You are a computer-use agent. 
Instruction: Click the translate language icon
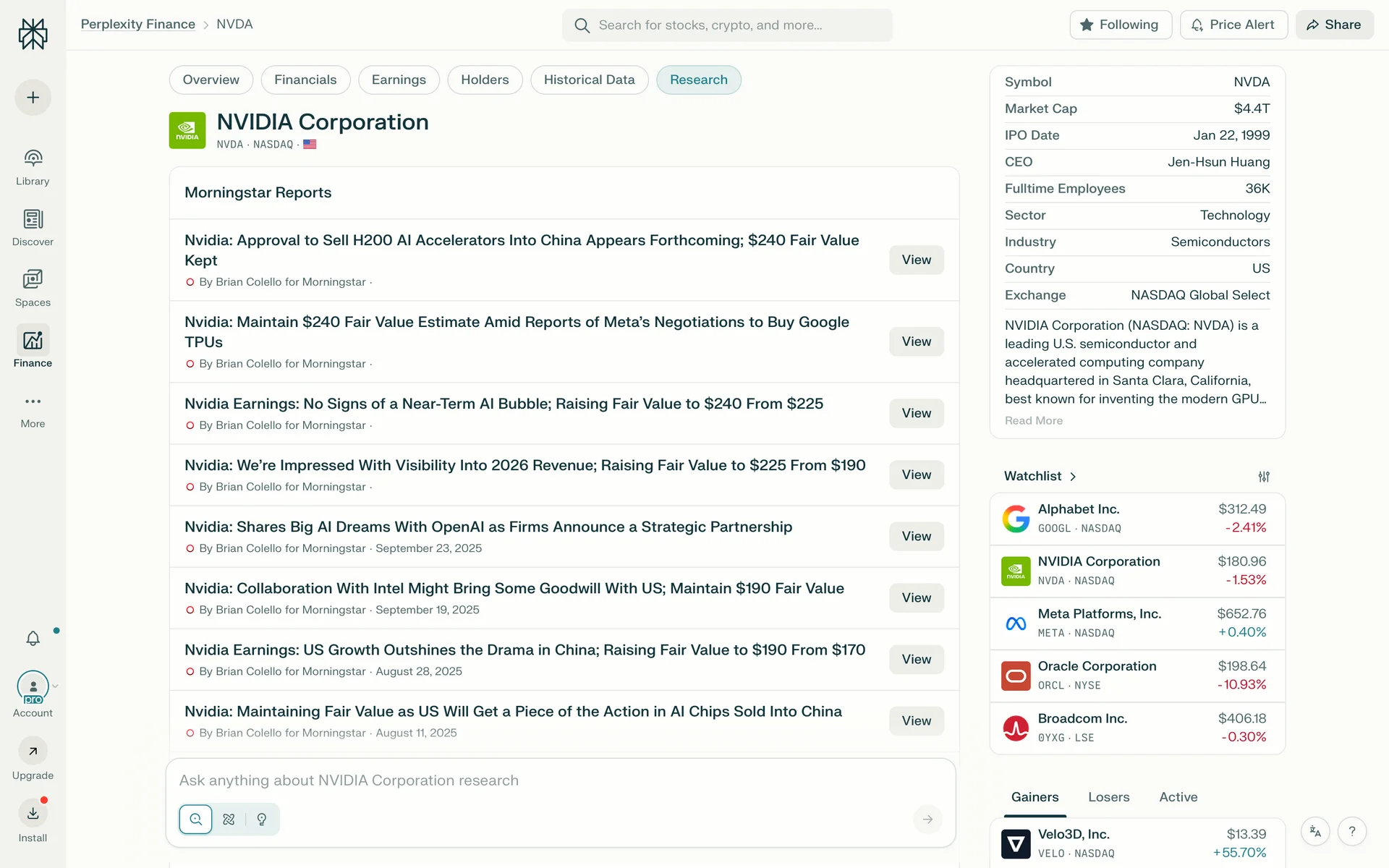click(1315, 832)
